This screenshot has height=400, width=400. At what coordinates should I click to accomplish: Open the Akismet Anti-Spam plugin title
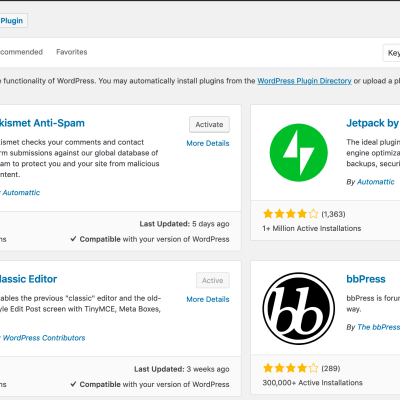coord(42,123)
